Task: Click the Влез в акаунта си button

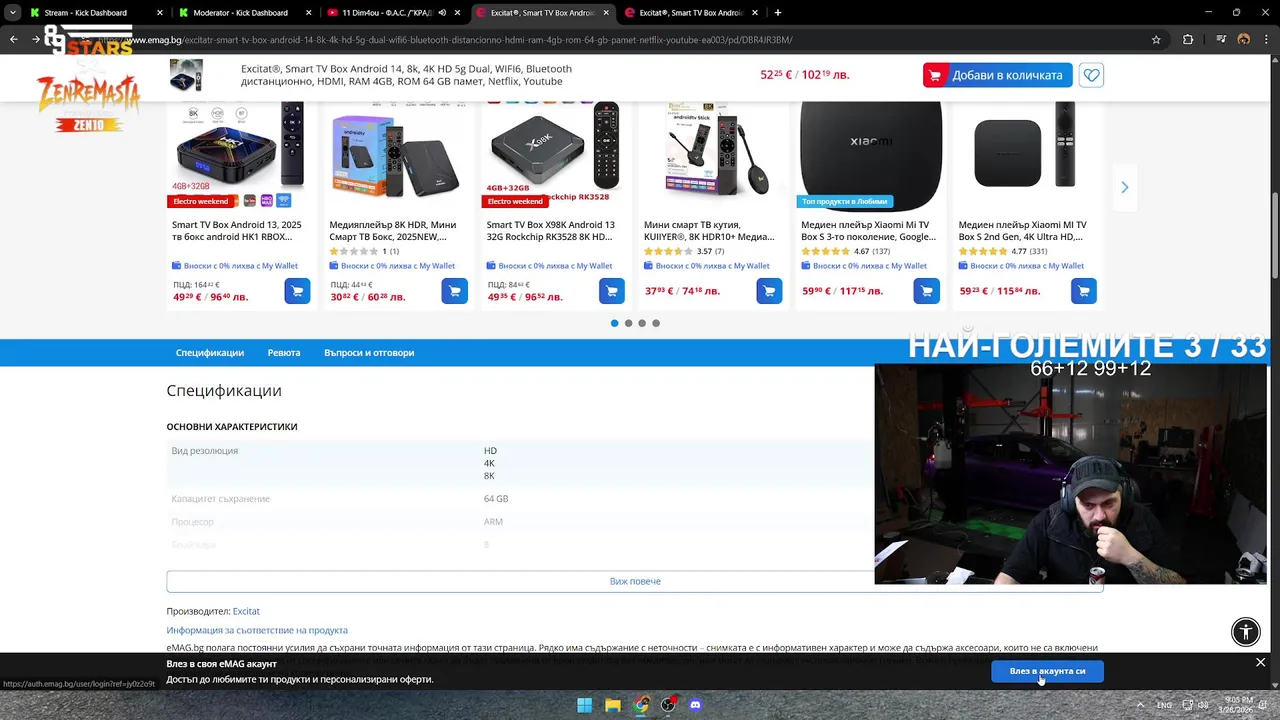Action: (1047, 671)
